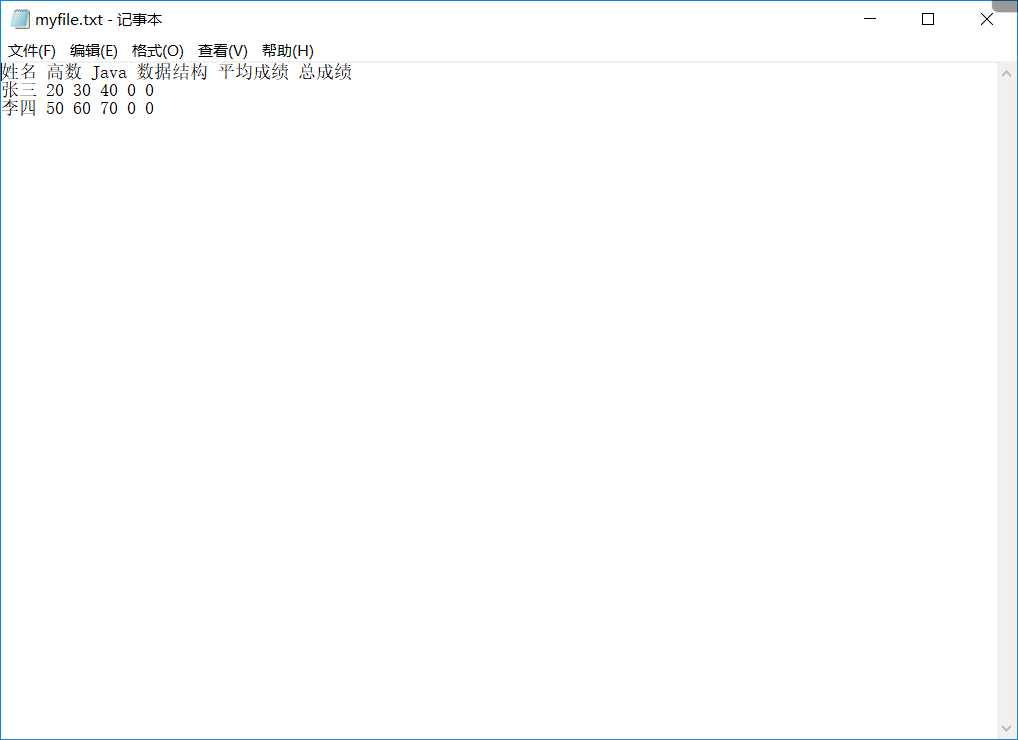Click the word Java in header line
1018x740 pixels.
[109, 72]
